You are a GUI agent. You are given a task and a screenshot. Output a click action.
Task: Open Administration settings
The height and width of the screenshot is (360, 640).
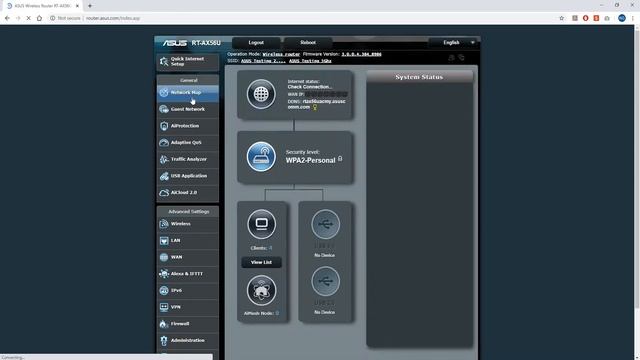(188, 340)
